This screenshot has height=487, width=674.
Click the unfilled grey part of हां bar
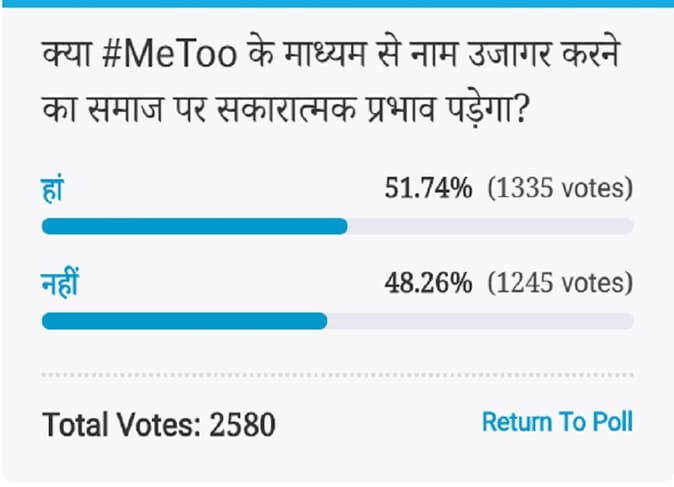point(490,226)
